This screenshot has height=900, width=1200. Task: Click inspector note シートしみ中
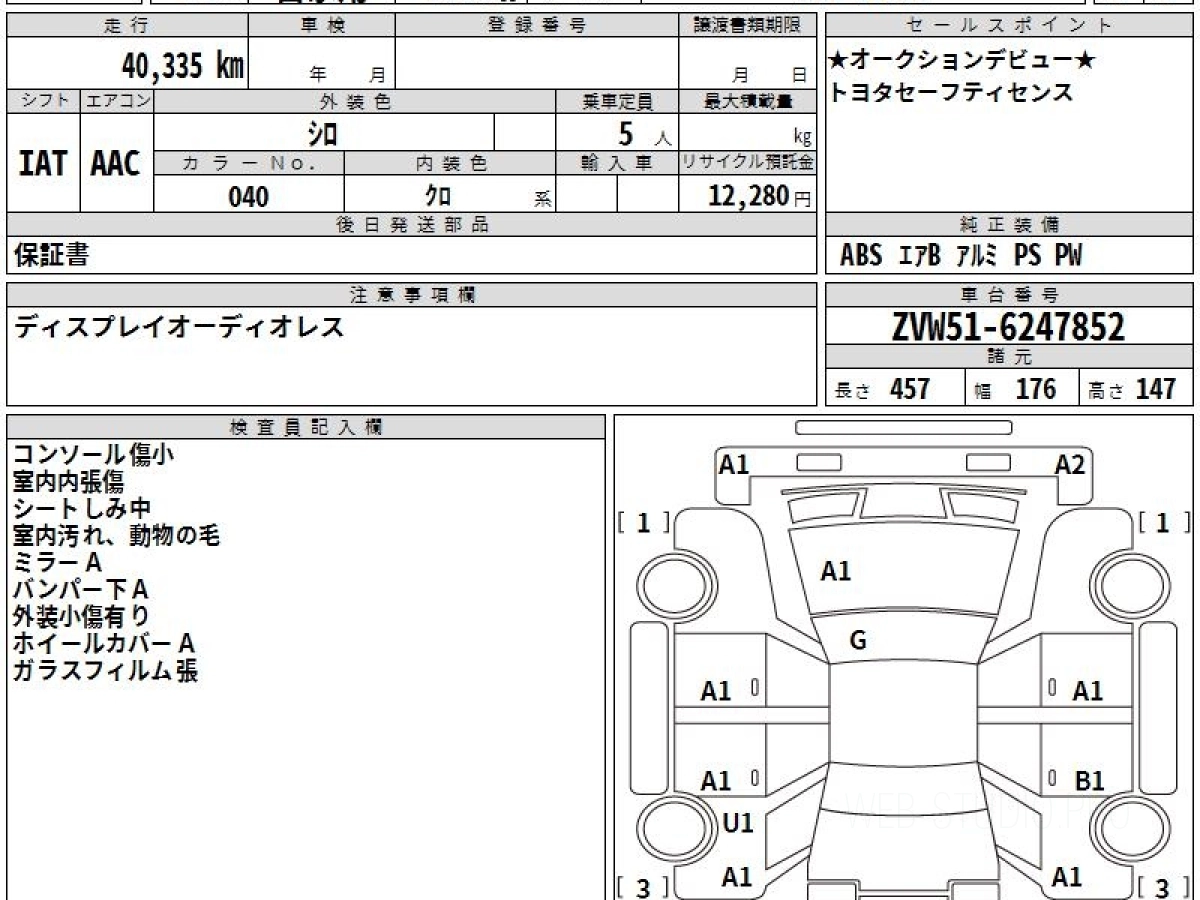pos(82,509)
